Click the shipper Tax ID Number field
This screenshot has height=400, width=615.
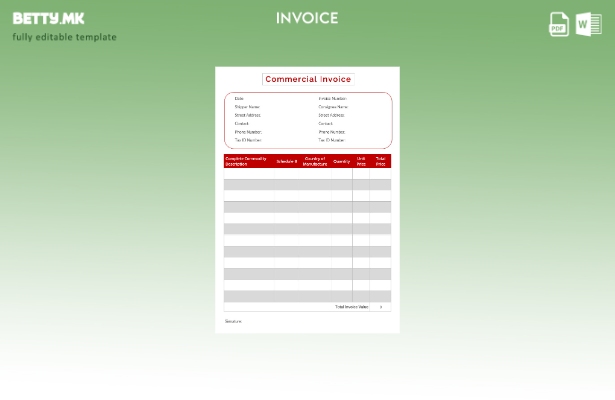pos(248,140)
